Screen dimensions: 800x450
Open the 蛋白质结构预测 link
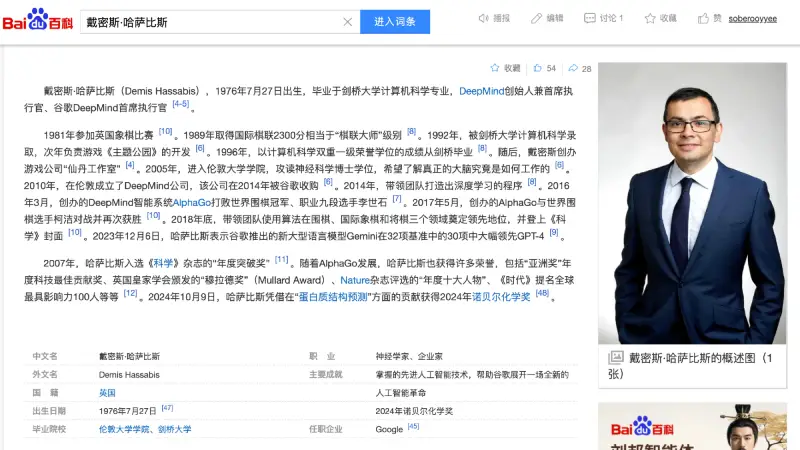coord(333,297)
